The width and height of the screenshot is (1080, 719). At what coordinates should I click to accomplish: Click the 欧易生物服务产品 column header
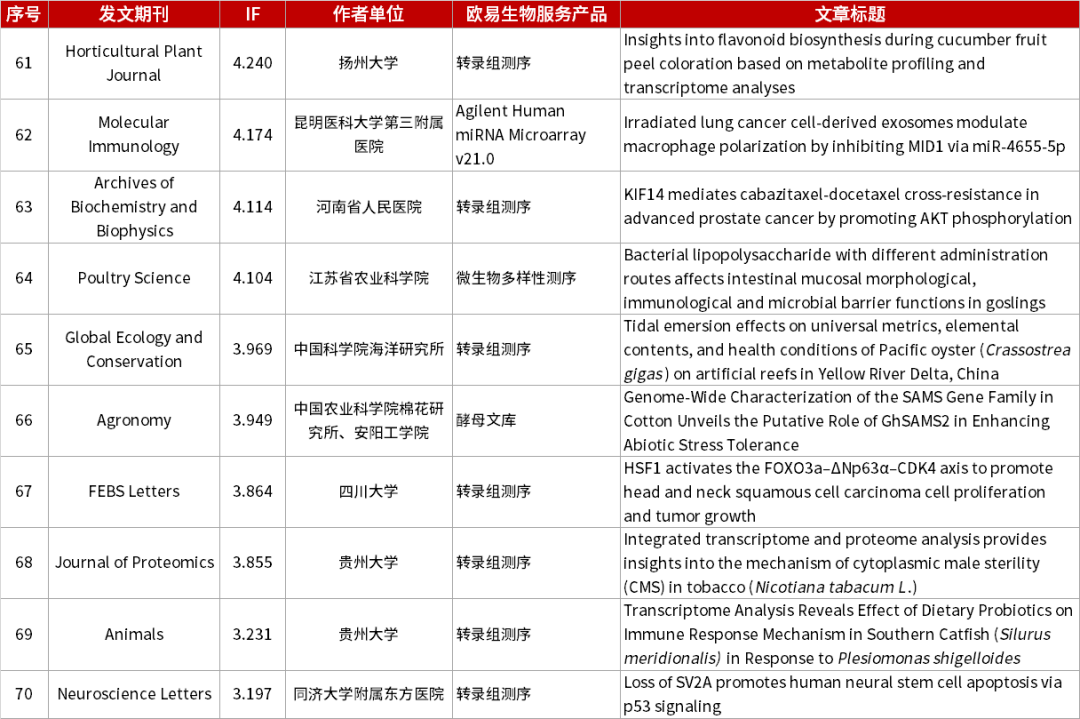pos(536,14)
